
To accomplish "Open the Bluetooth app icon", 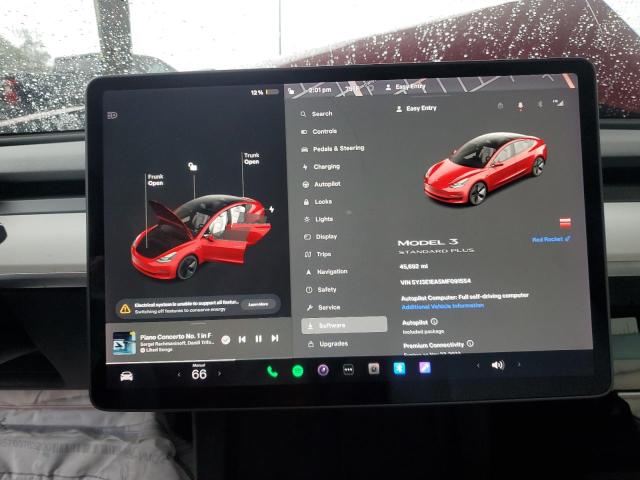I will click(399, 368).
